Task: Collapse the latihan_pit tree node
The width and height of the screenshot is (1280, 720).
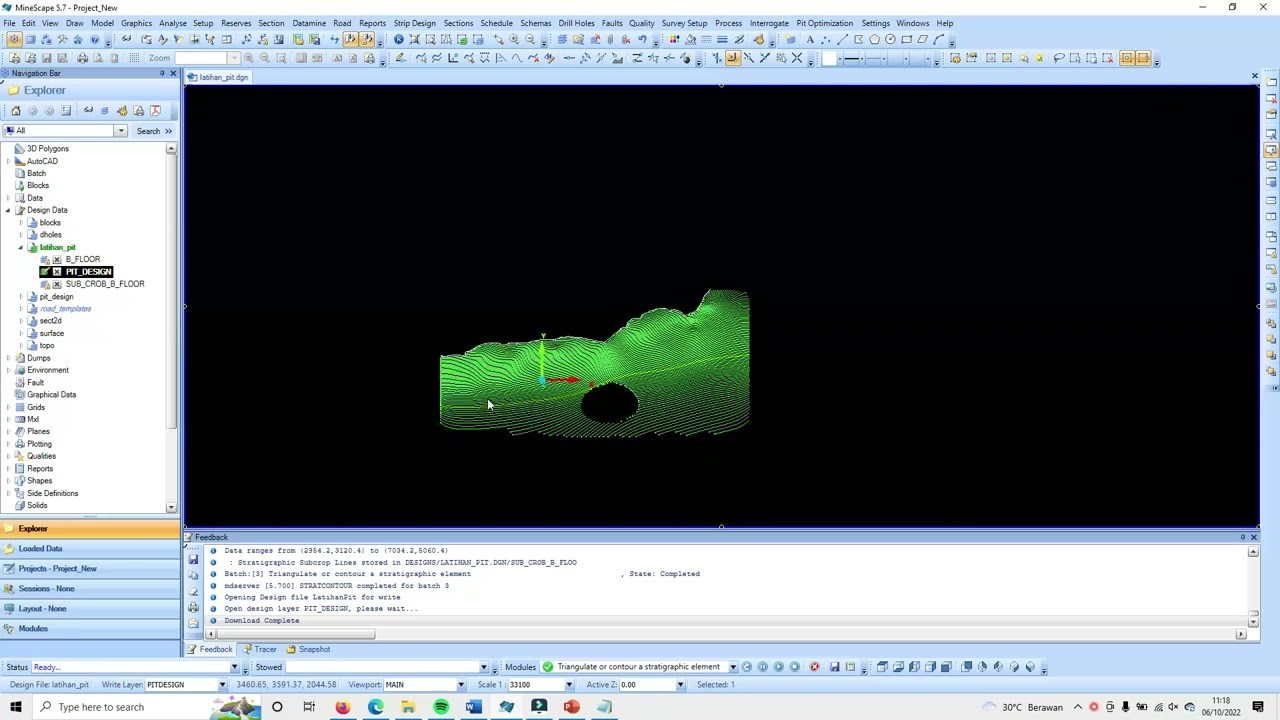Action: tap(20, 247)
